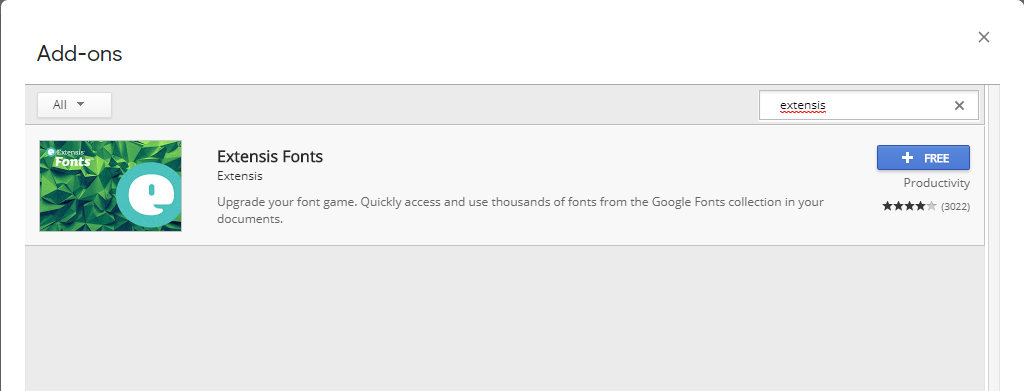The image size is (1024, 391).
Task: Close the Add-ons dialog with the X
Action: click(984, 37)
